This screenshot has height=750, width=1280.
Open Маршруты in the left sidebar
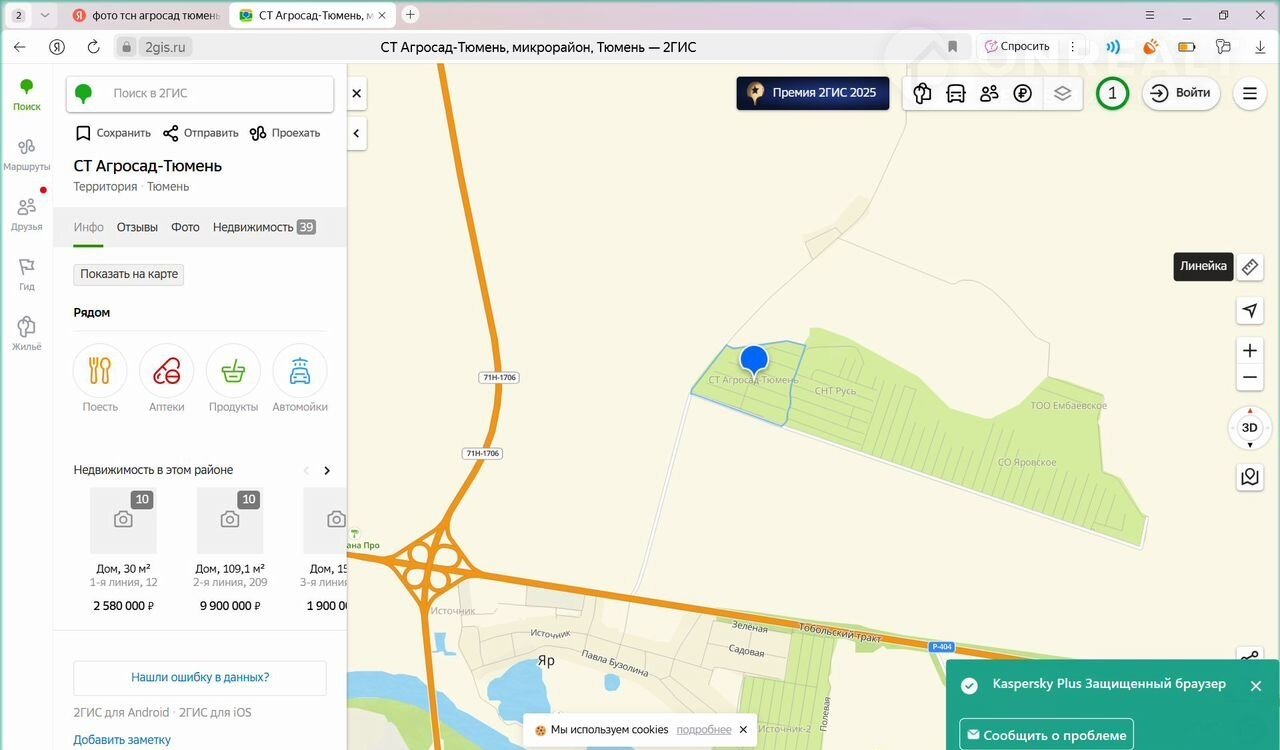pos(27,154)
